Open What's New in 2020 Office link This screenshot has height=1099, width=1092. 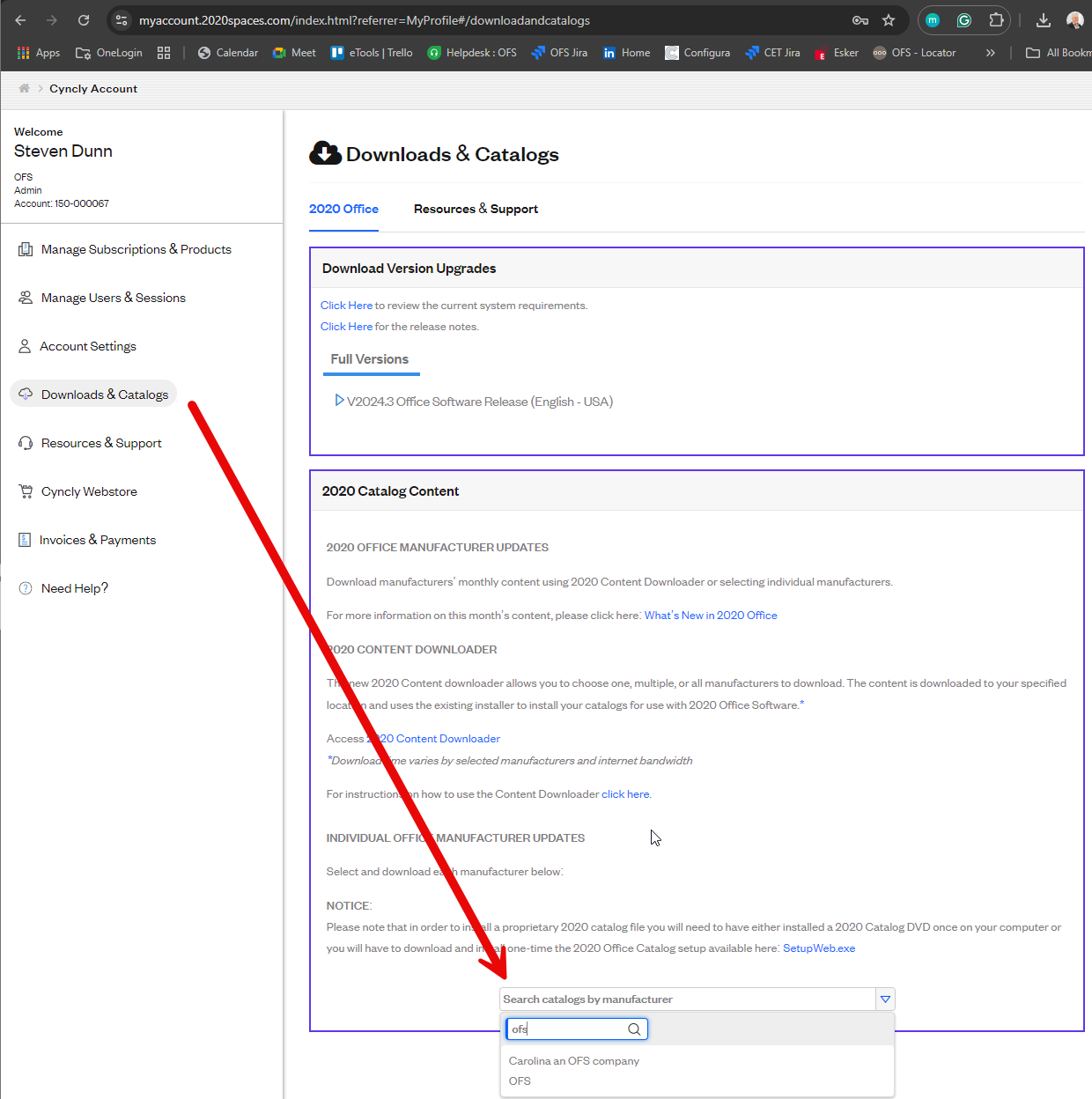pyautogui.click(x=711, y=616)
